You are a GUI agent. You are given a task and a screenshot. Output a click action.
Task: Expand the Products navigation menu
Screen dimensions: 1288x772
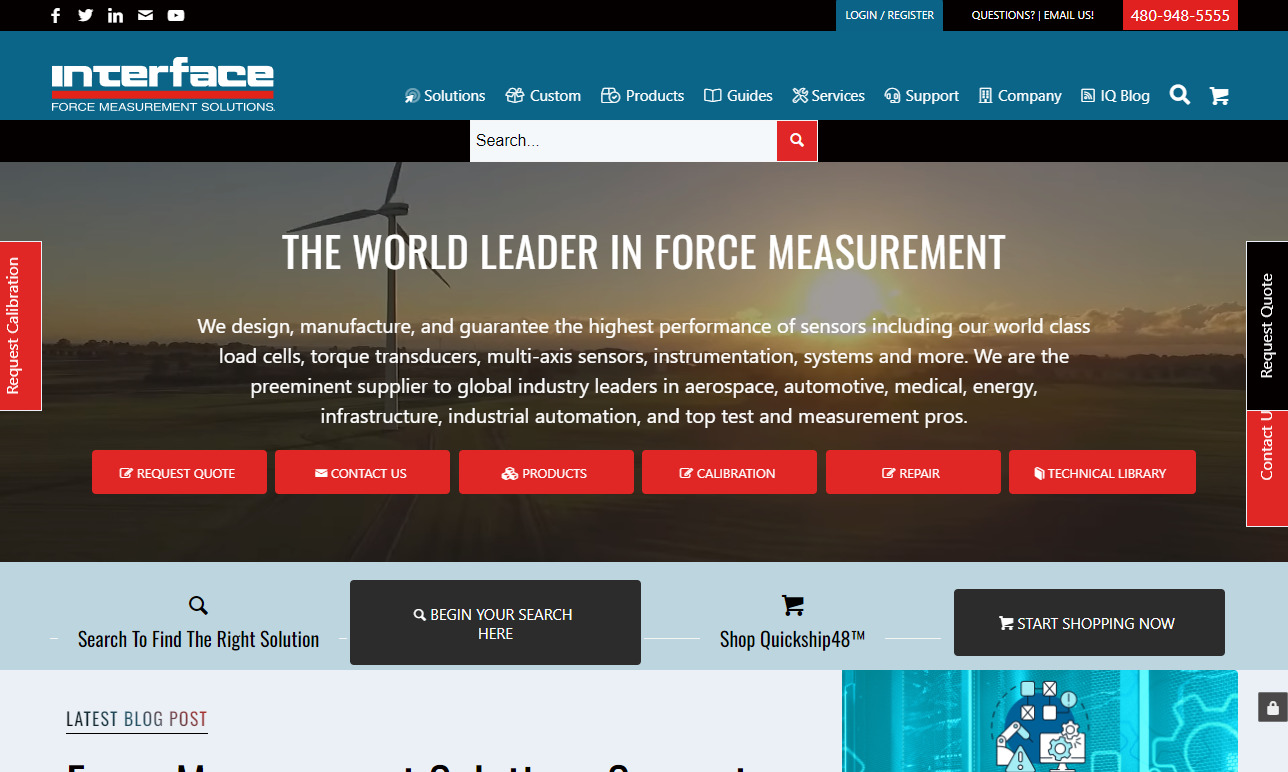(643, 96)
